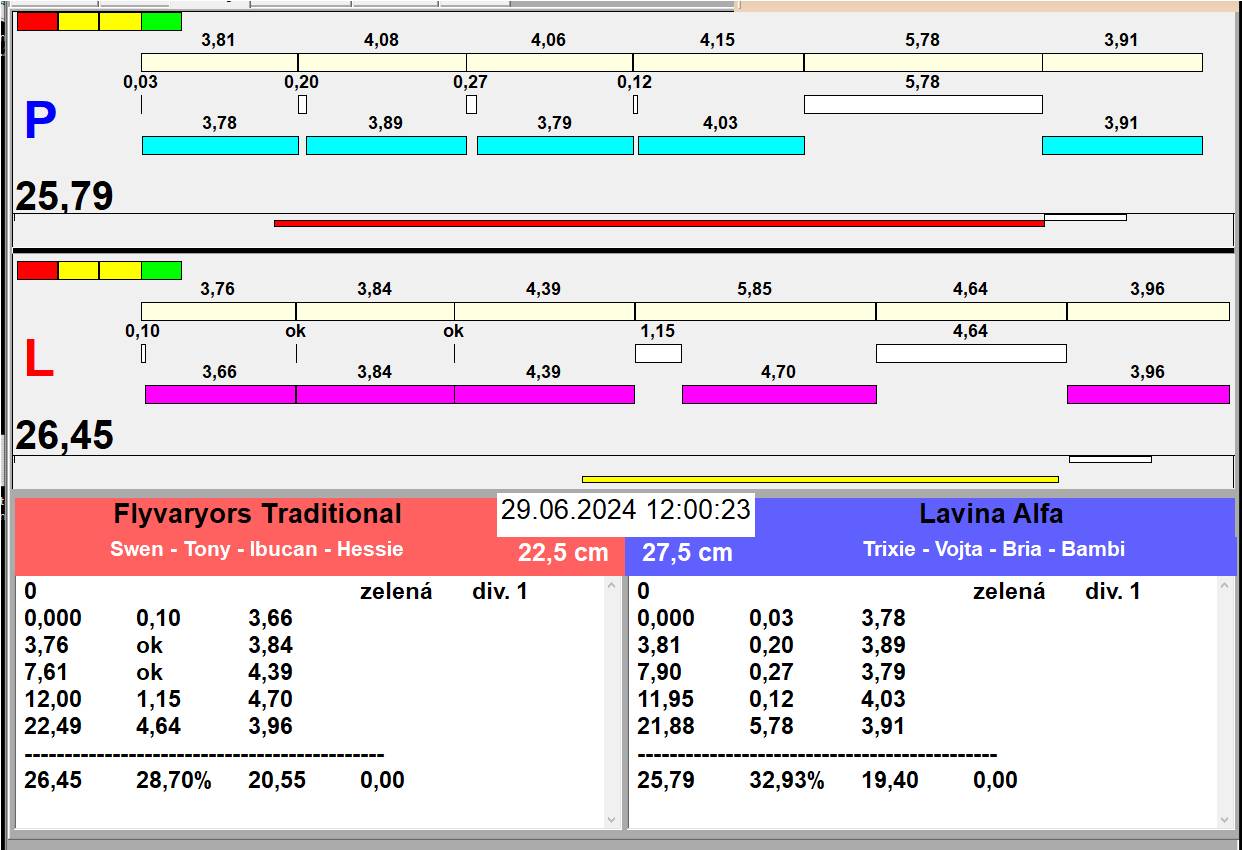
Task: Click the 22,49 cell in Flyvaryors table
Action: pos(53,726)
